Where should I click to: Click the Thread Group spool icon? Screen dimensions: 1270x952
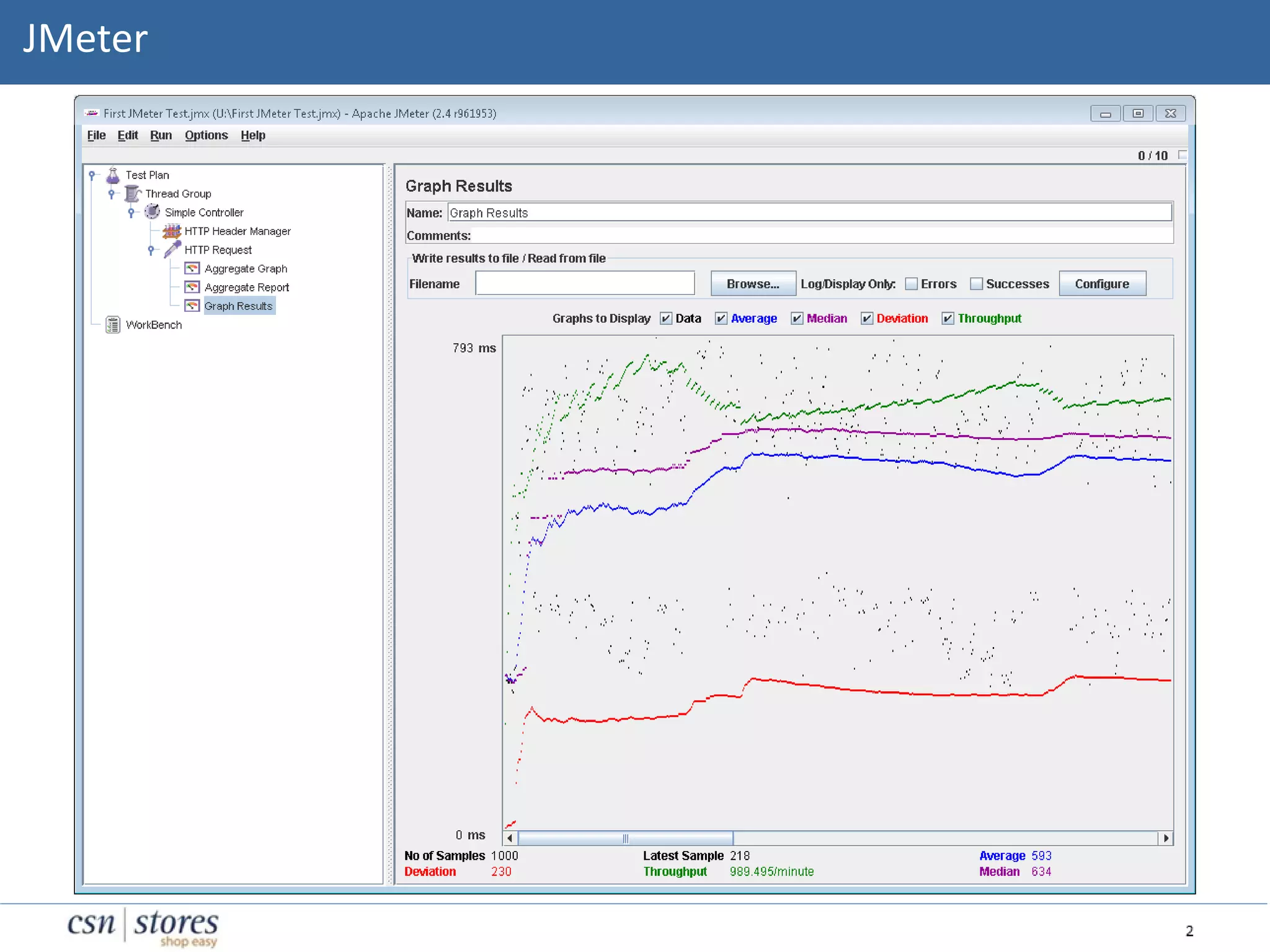tap(132, 194)
